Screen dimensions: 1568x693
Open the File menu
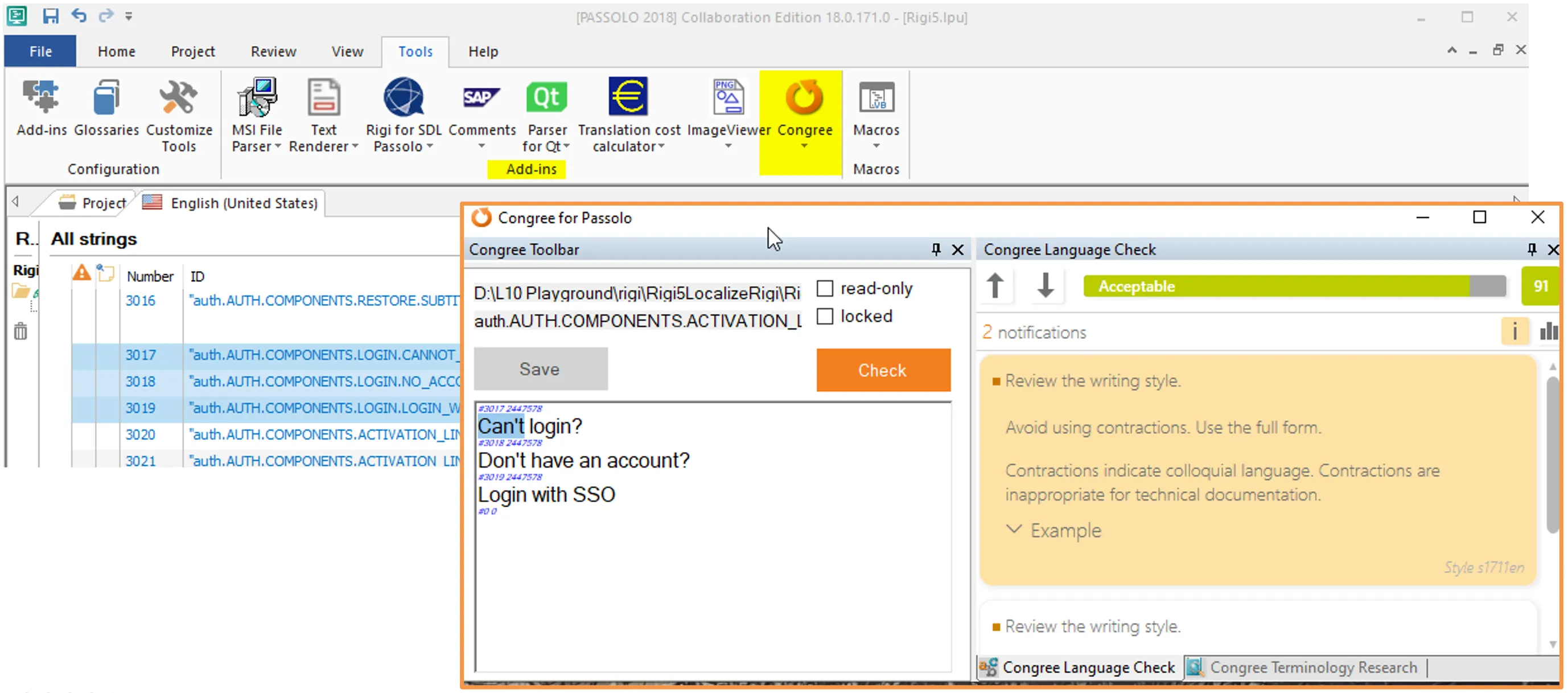(40, 51)
